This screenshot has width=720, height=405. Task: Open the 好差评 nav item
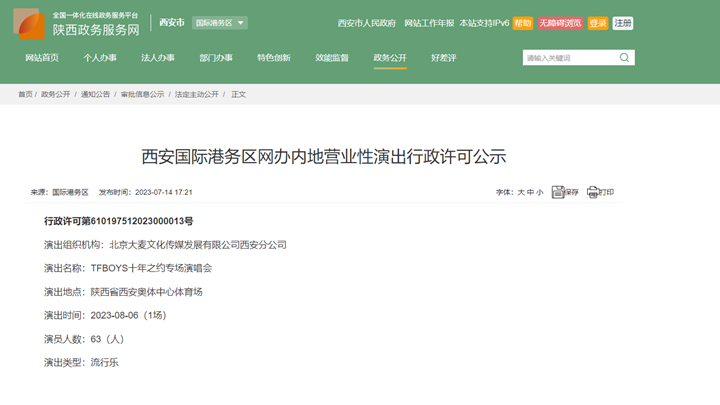[x=444, y=58]
